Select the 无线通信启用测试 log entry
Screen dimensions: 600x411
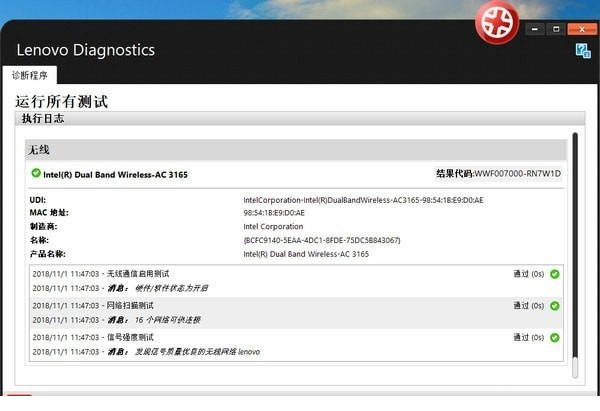(101, 274)
